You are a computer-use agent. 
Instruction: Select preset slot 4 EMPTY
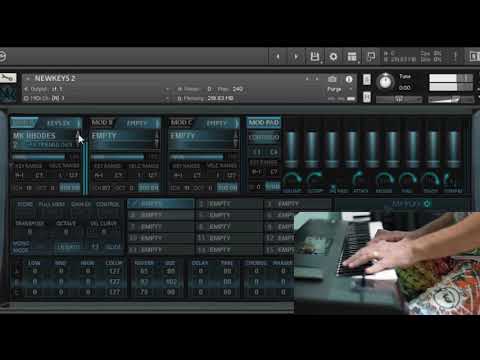coord(161,215)
